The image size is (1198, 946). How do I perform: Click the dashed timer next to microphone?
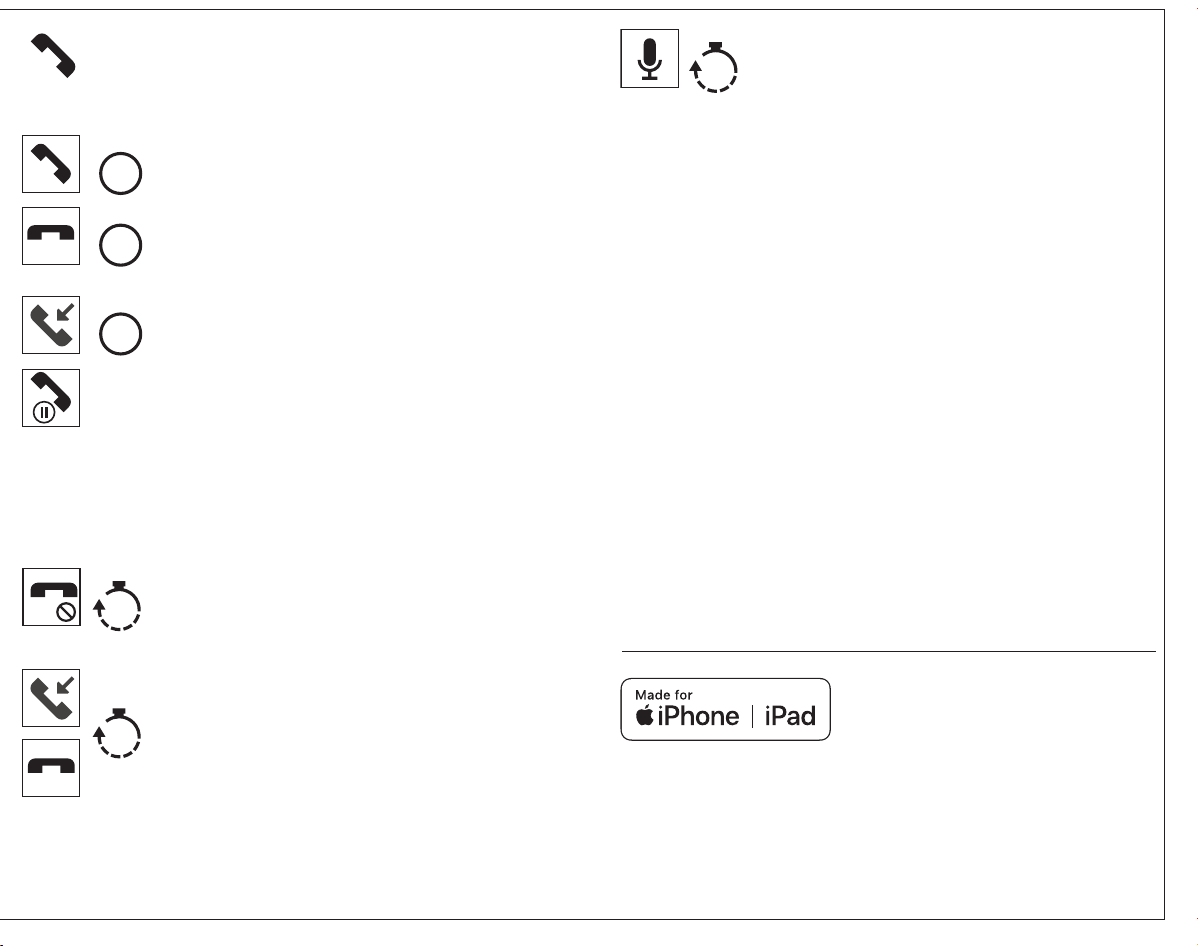point(714,67)
